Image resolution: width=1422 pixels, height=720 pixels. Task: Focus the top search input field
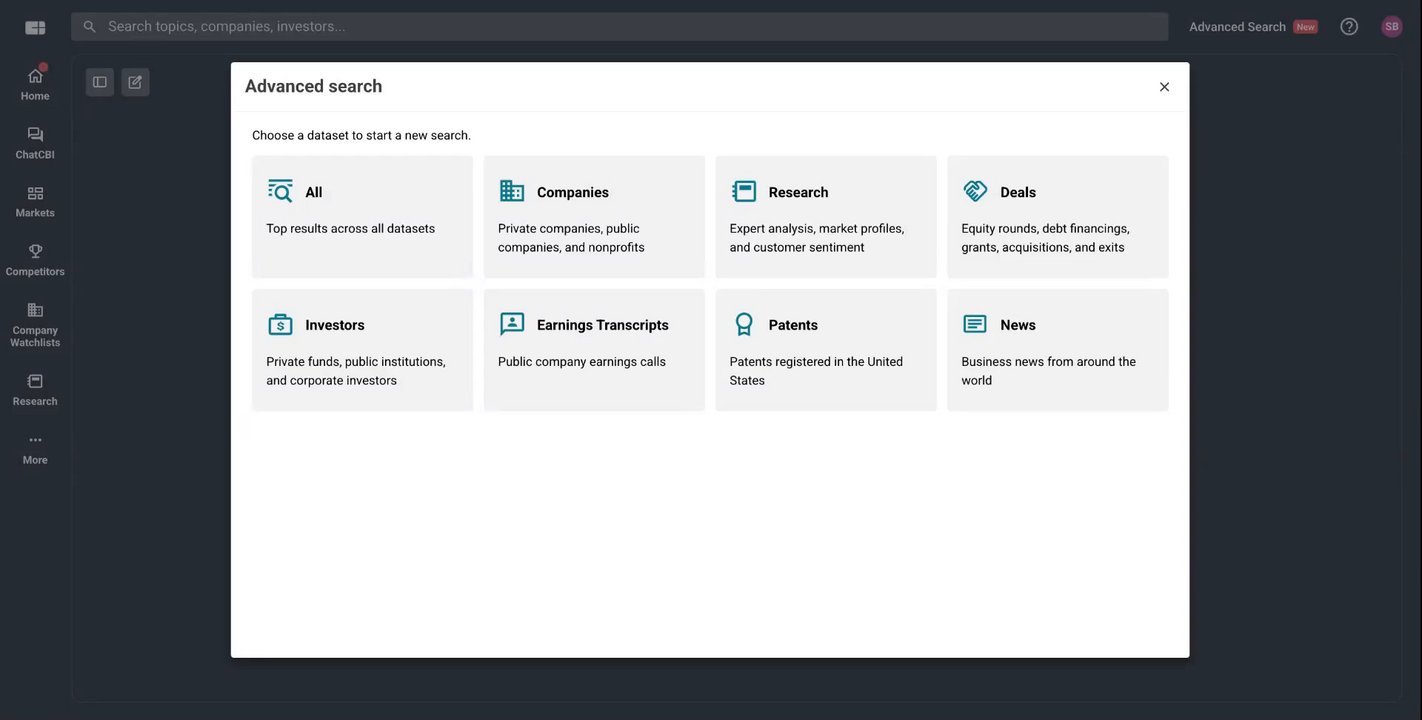pyautogui.click(x=620, y=27)
